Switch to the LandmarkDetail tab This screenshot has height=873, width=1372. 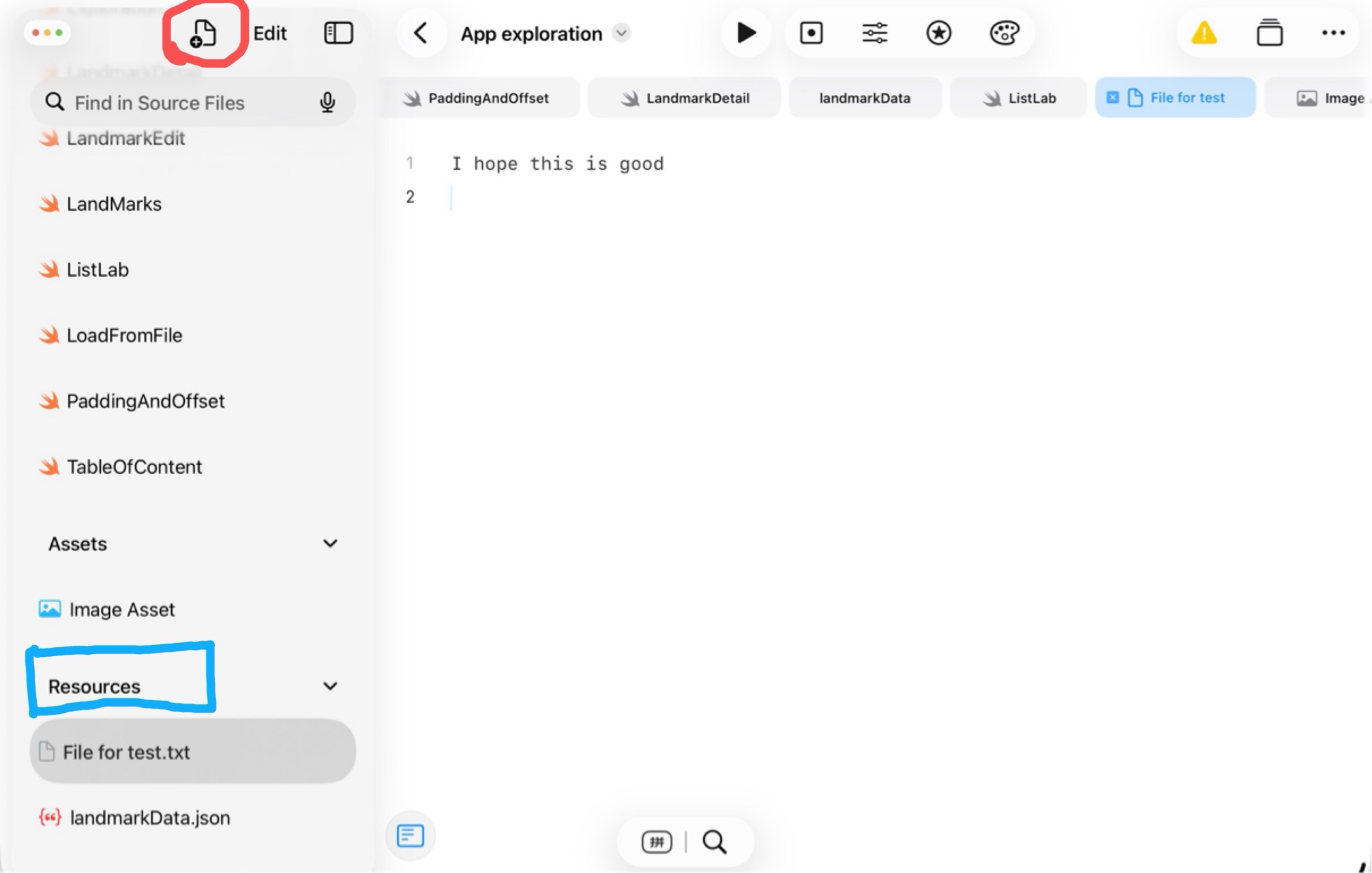684,98
